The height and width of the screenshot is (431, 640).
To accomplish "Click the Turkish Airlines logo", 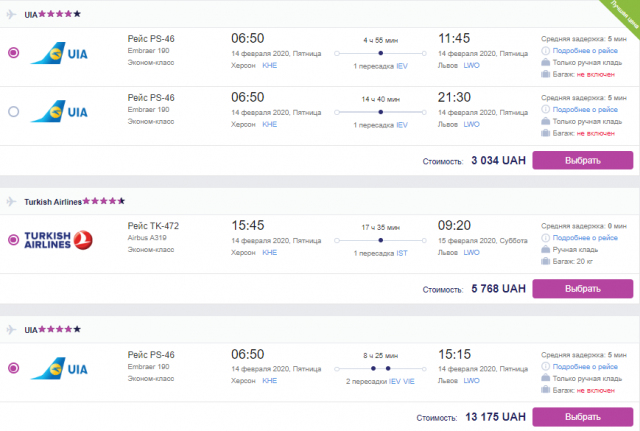I will [58, 240].
